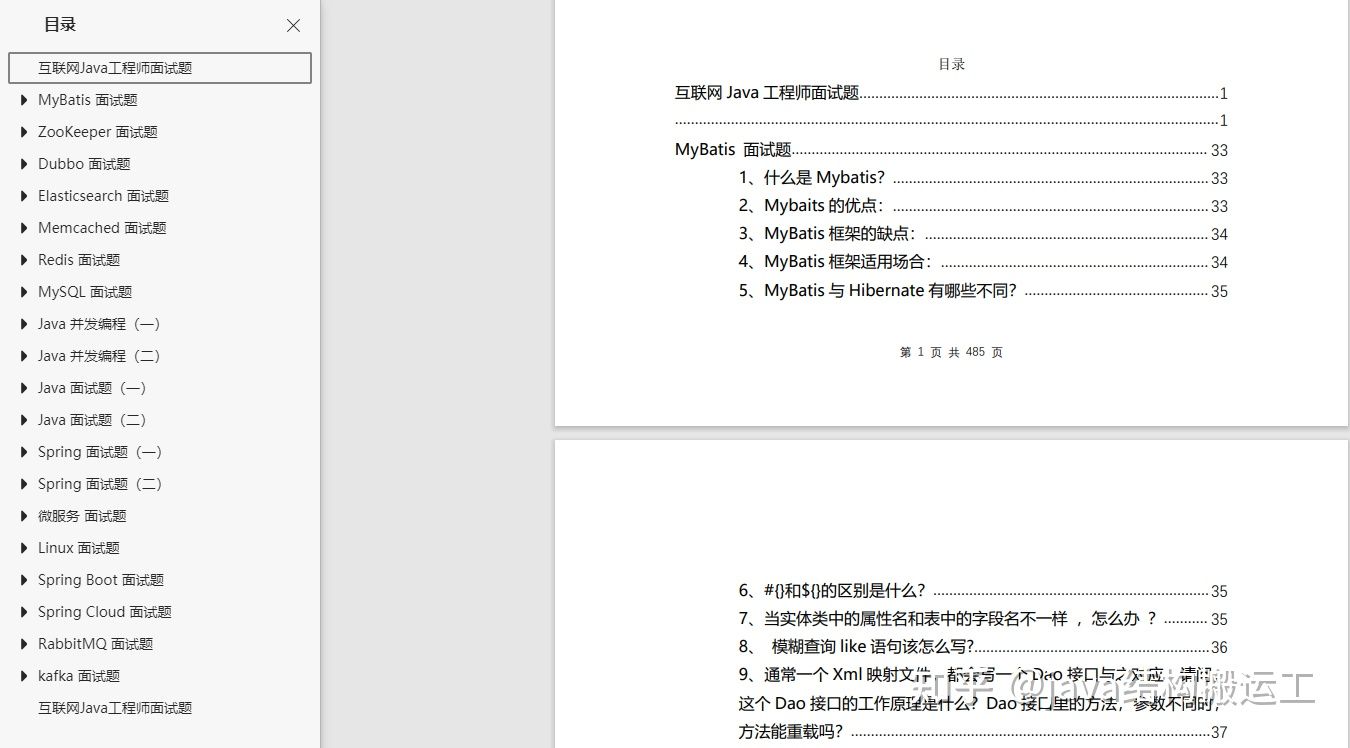Expand the Java 面试题（一）arrow
1350x748 pixels.
click(24, 388)
